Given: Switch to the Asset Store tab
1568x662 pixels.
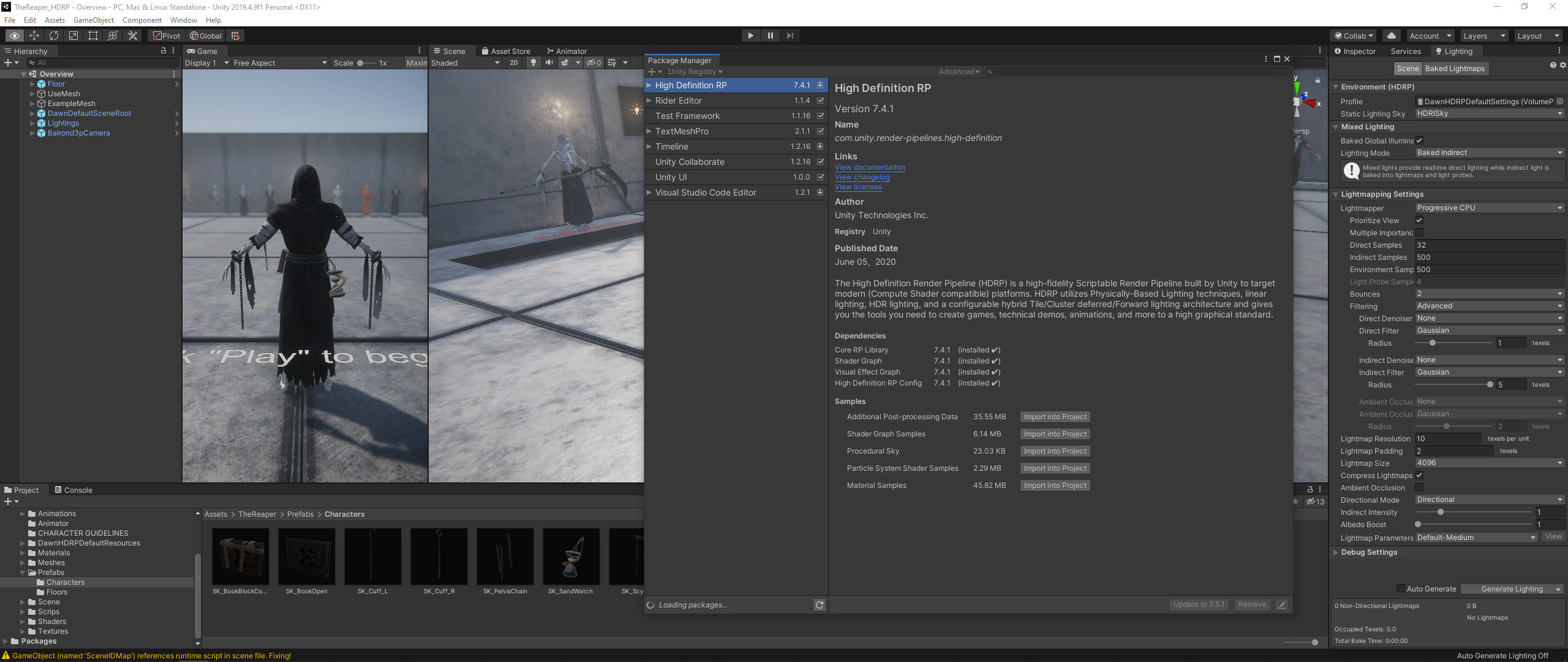Looking at the screenshot, I should tap(506, 51).
